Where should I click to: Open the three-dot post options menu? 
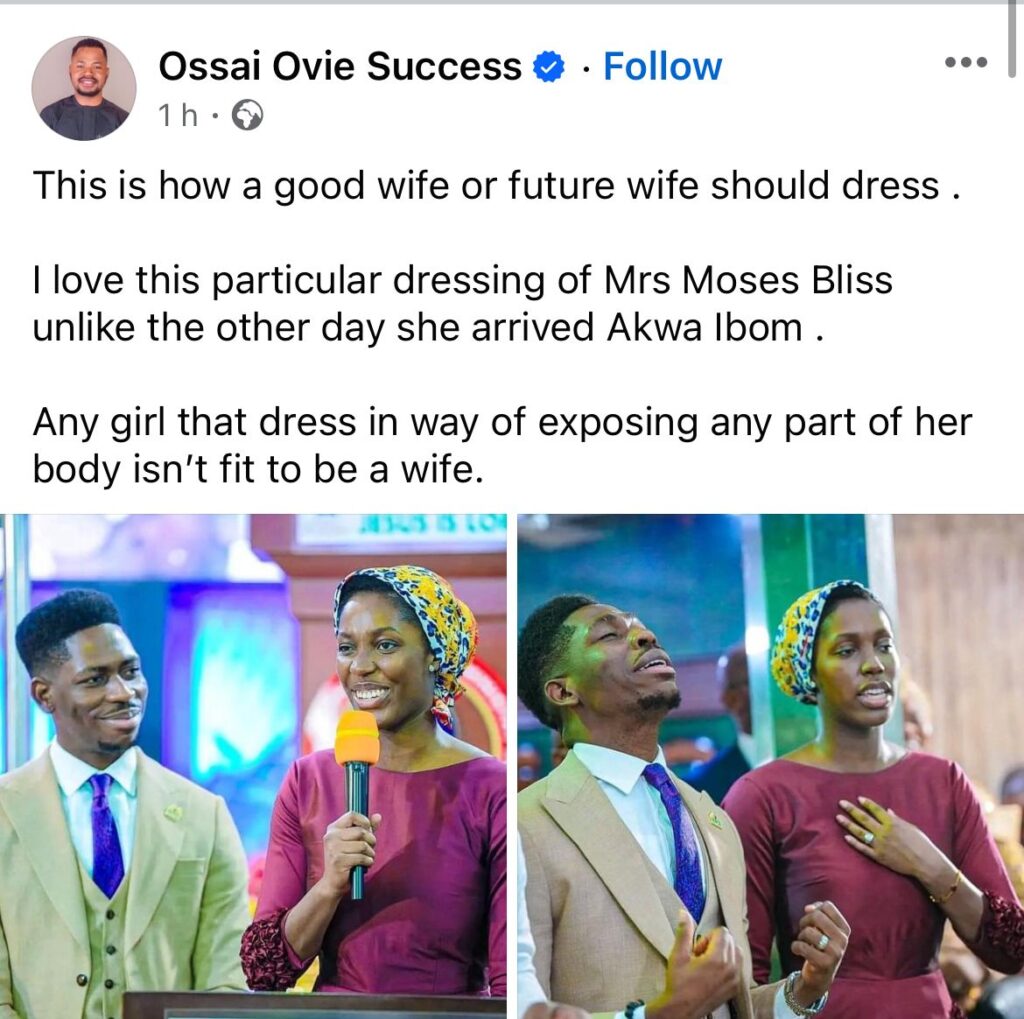(967, 63)
